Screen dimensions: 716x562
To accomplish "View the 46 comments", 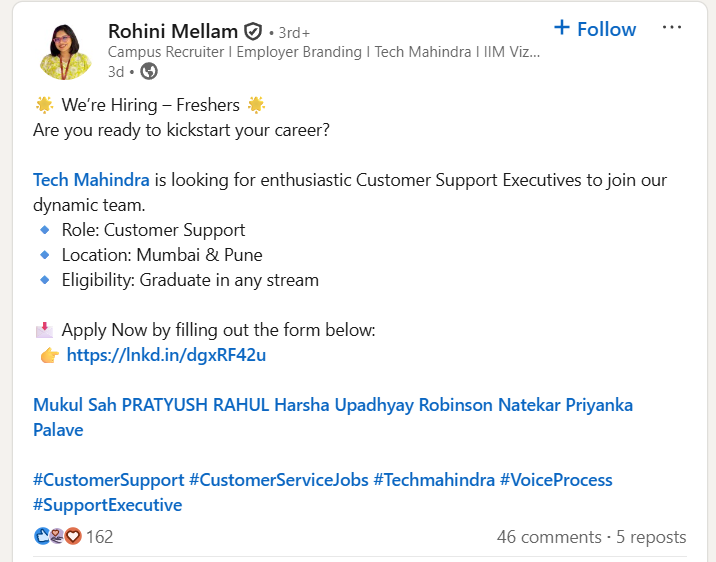I will 549,537.
